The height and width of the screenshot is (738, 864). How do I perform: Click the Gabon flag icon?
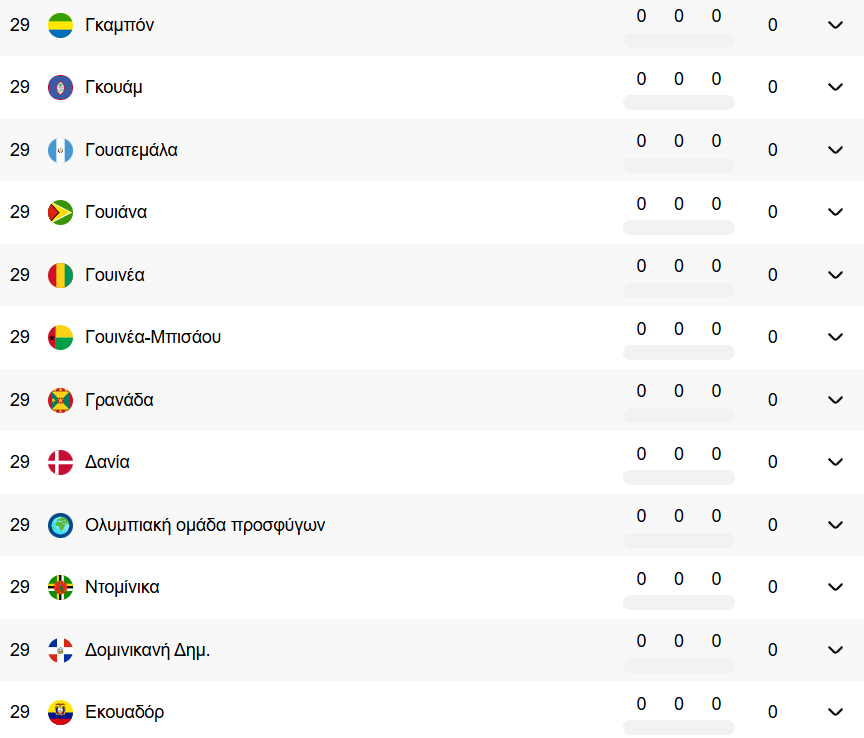(x=61, y=25)
